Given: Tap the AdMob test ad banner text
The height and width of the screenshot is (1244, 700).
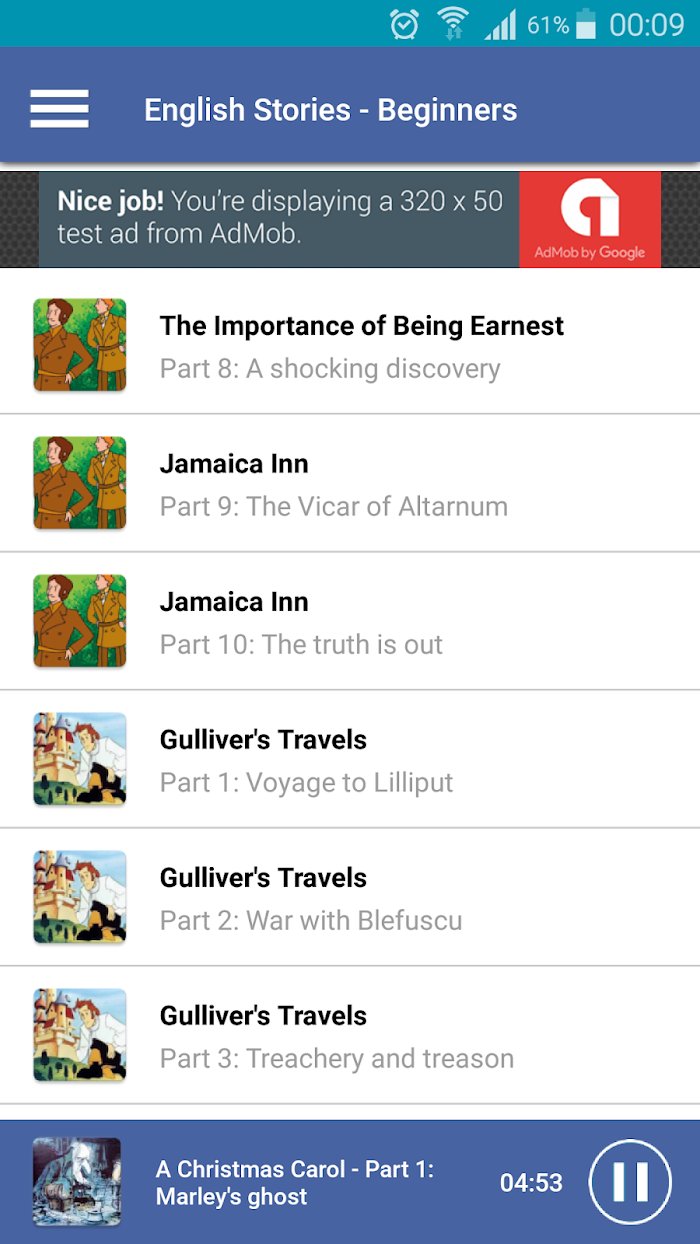Looking at the screenshot, I should coord(280,217).
